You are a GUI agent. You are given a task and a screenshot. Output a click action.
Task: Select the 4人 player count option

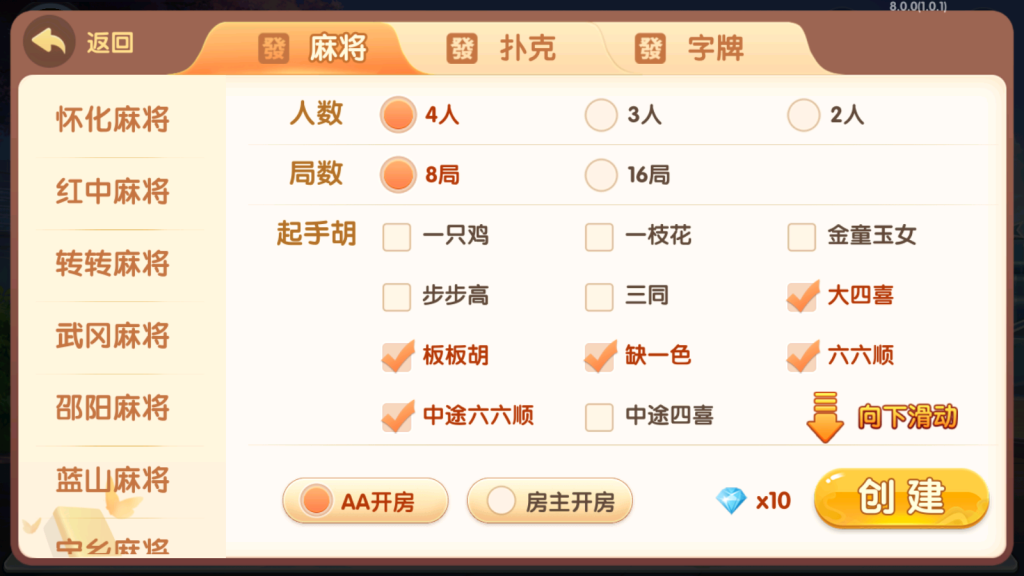398,115
